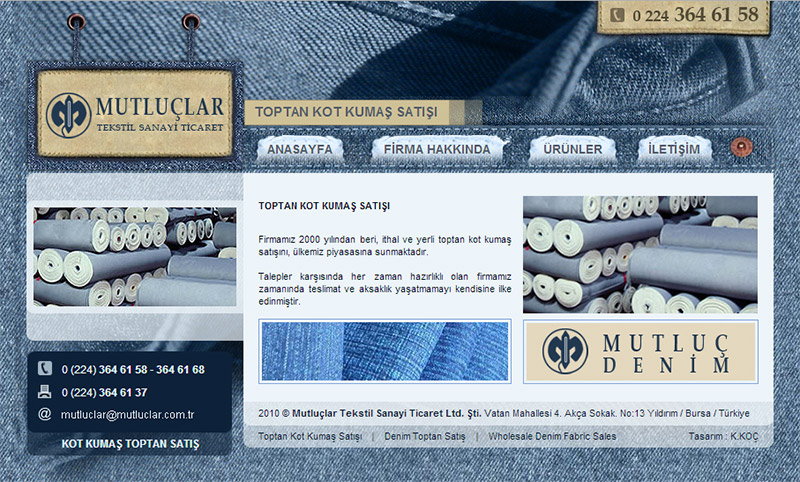Open the İletişim menu tab
The width and height of the screenshot is (800, 482).
(674, 149)
